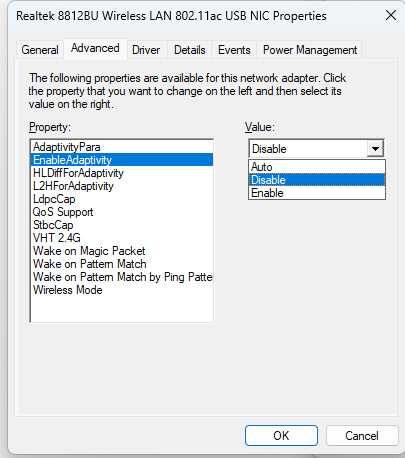Select Wake on Magic Packet property
Image resolution: width=405 pixels, height=458 pixels.
pos(122,251)
